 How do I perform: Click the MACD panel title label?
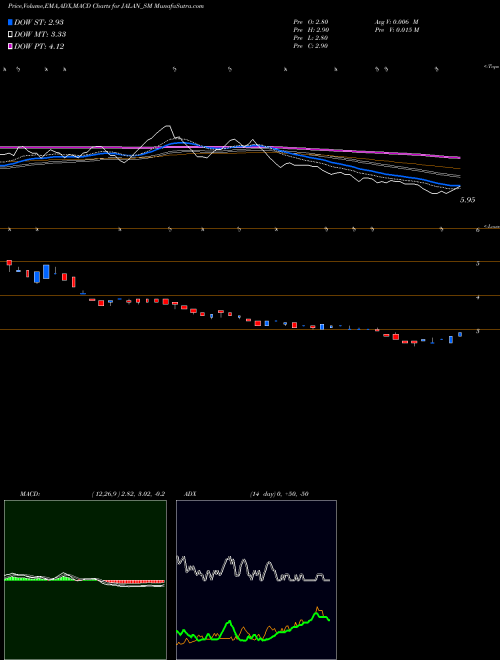coord(30,494)
